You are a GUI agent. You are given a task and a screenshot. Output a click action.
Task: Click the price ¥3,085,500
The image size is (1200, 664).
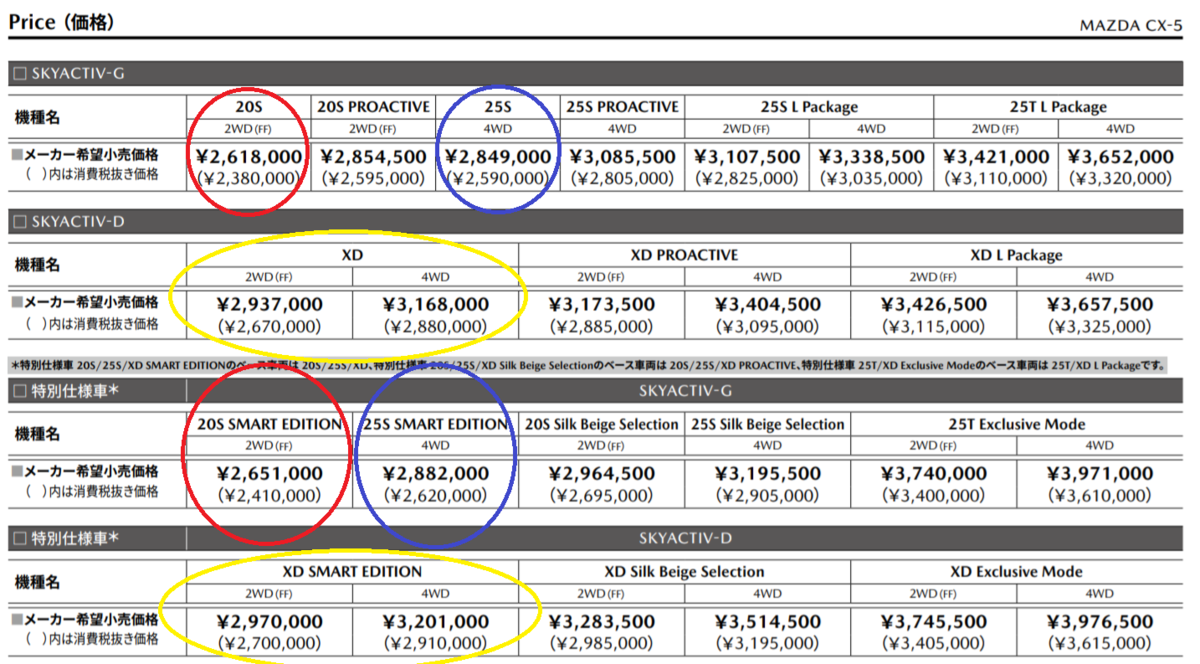coord(622,157)
